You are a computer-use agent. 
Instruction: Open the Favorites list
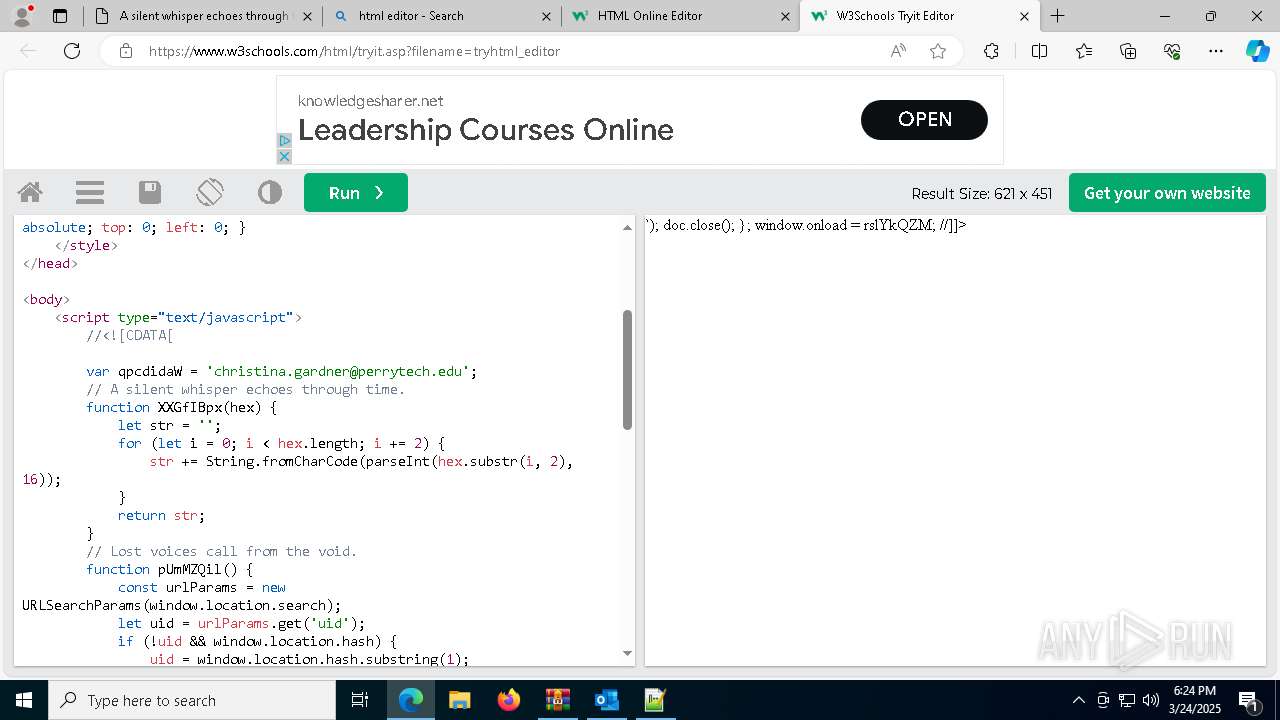tap(1084, 51)
